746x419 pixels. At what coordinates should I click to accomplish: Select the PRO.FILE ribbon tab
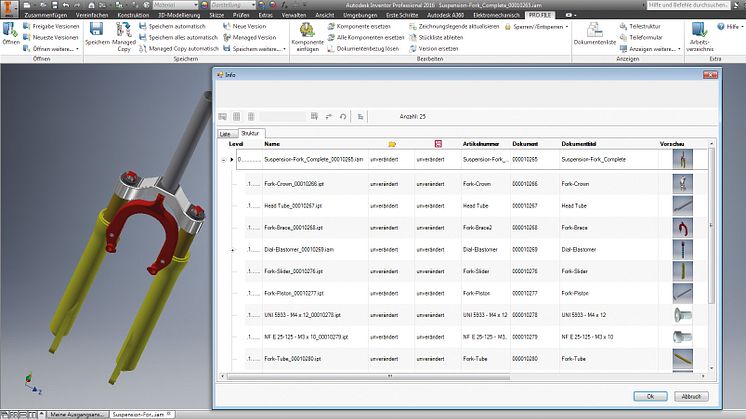pyautogui.click(x=540, y=15)
